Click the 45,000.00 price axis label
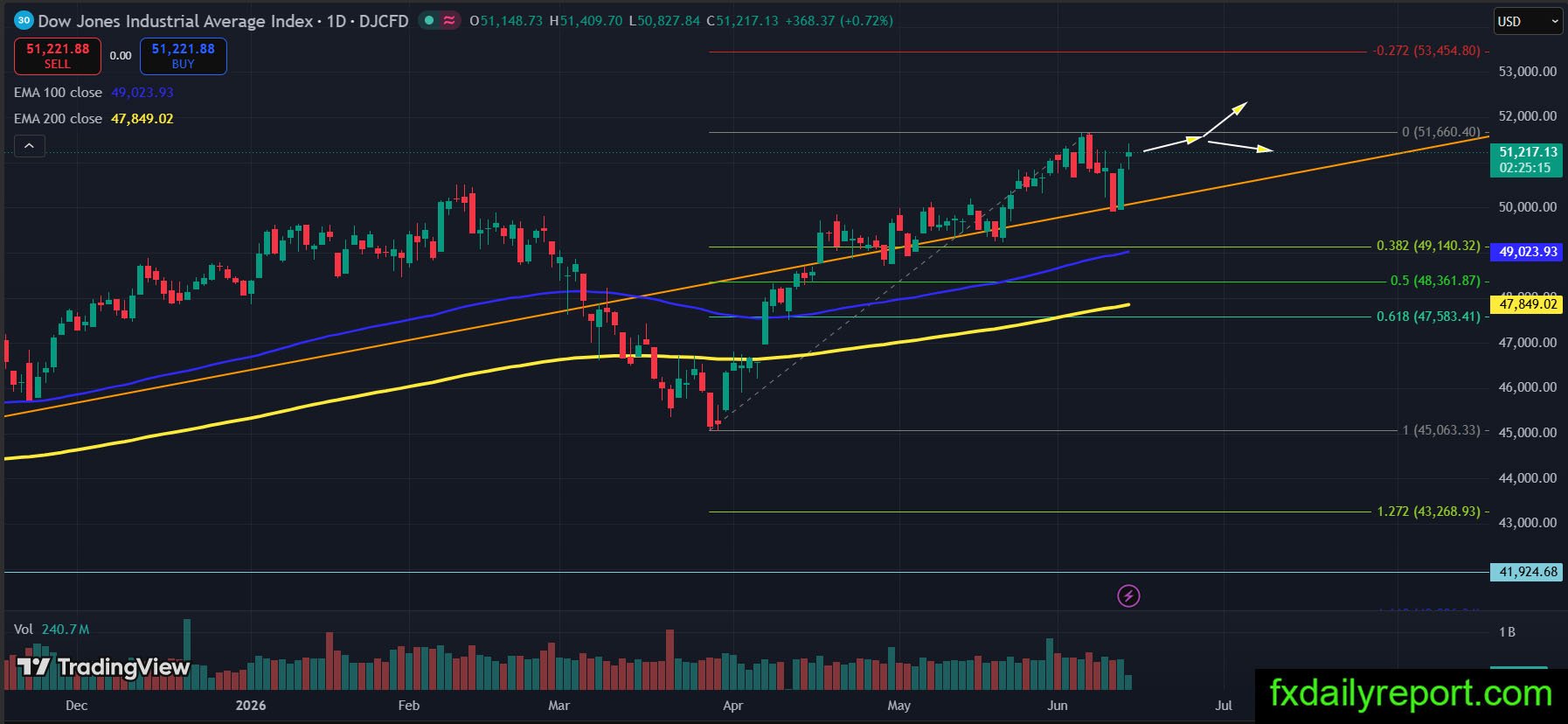Viewport: 1568px width, 724px height. click(1528, 433)
